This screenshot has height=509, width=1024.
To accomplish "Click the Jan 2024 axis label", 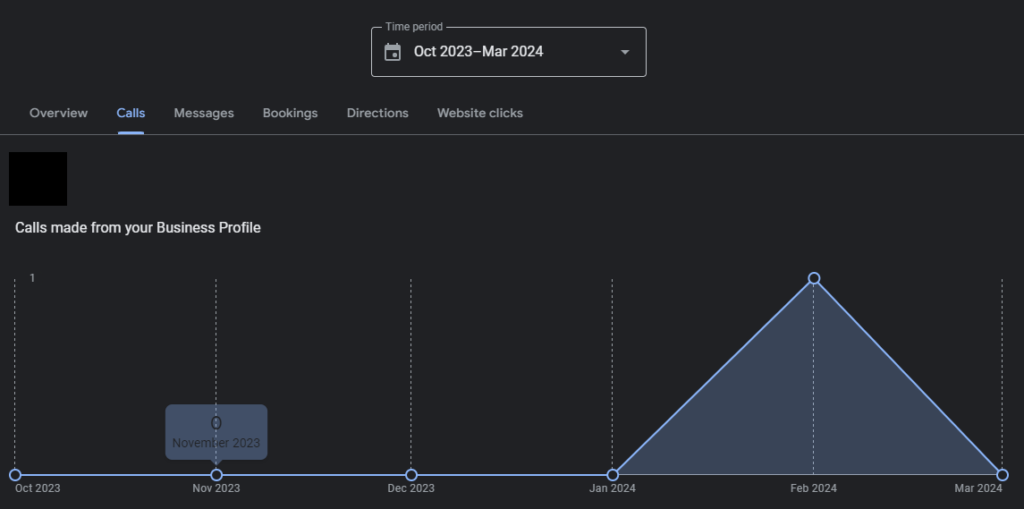I will 612,489.
